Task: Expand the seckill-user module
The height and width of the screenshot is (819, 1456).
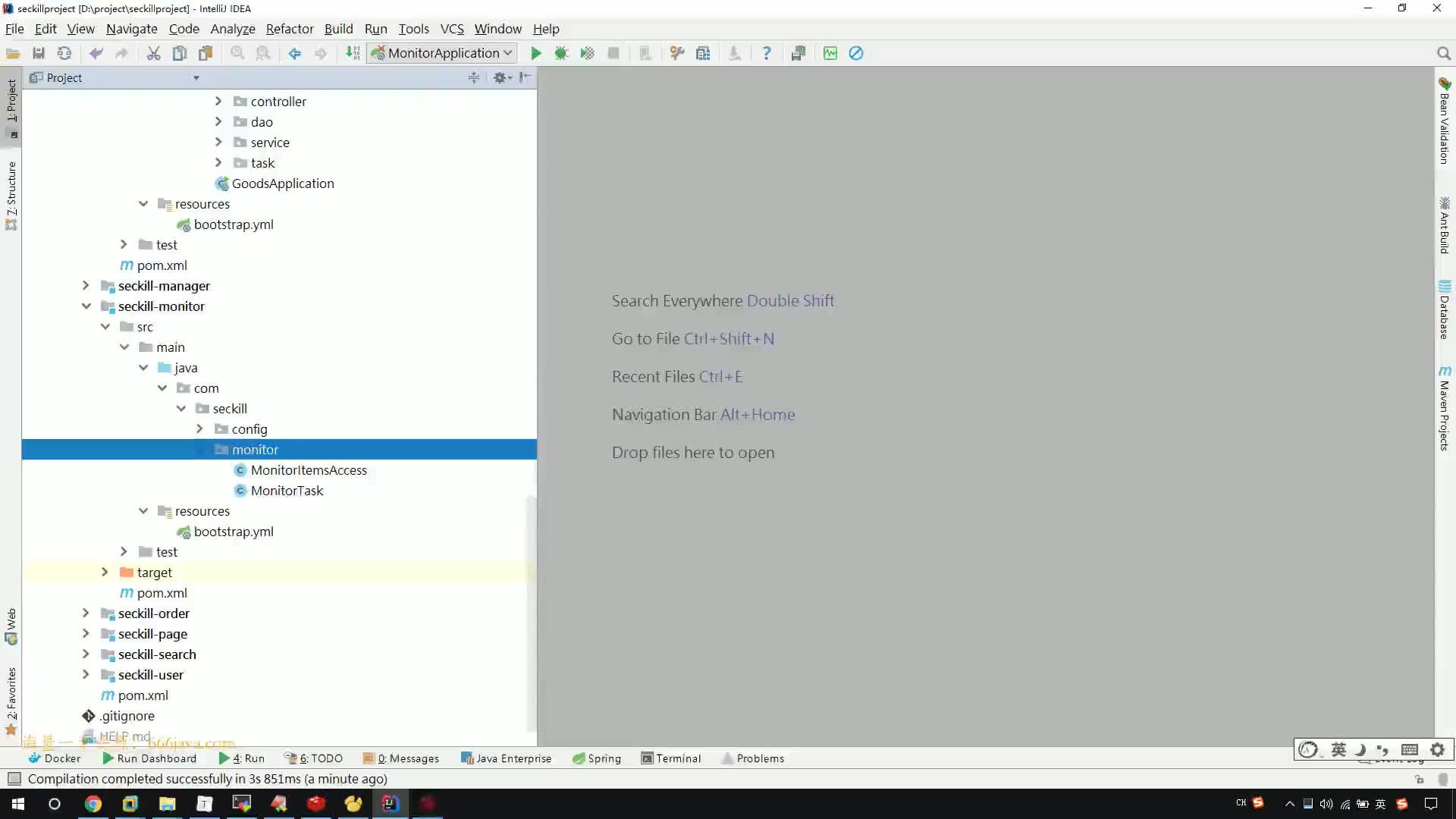Action: pos(86,674)
